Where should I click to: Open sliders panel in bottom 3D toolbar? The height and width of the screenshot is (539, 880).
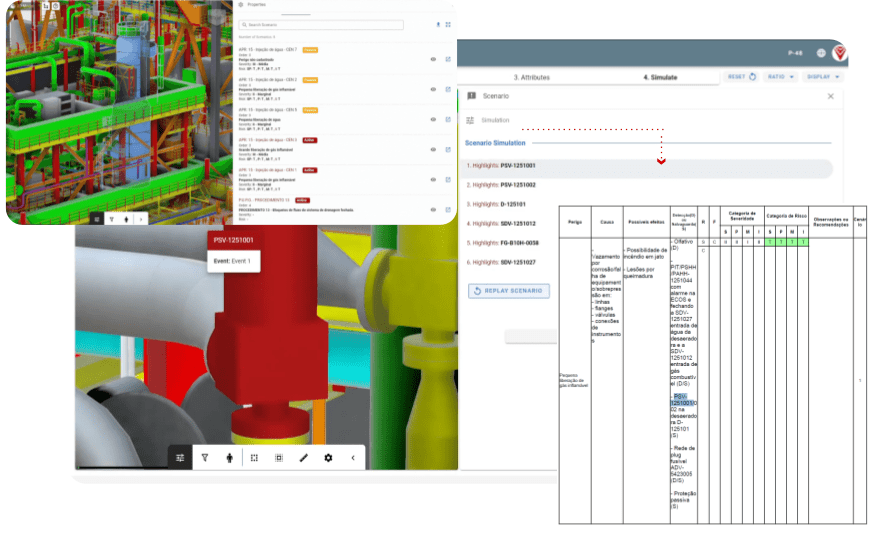[180, 458]
